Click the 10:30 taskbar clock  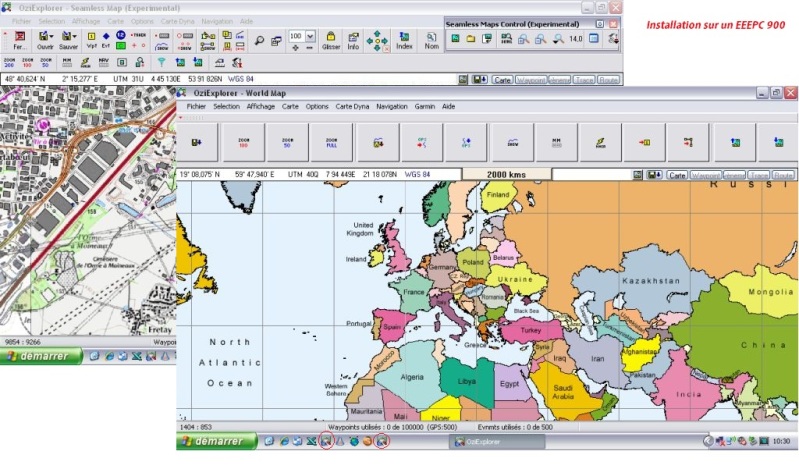[781, 441]
